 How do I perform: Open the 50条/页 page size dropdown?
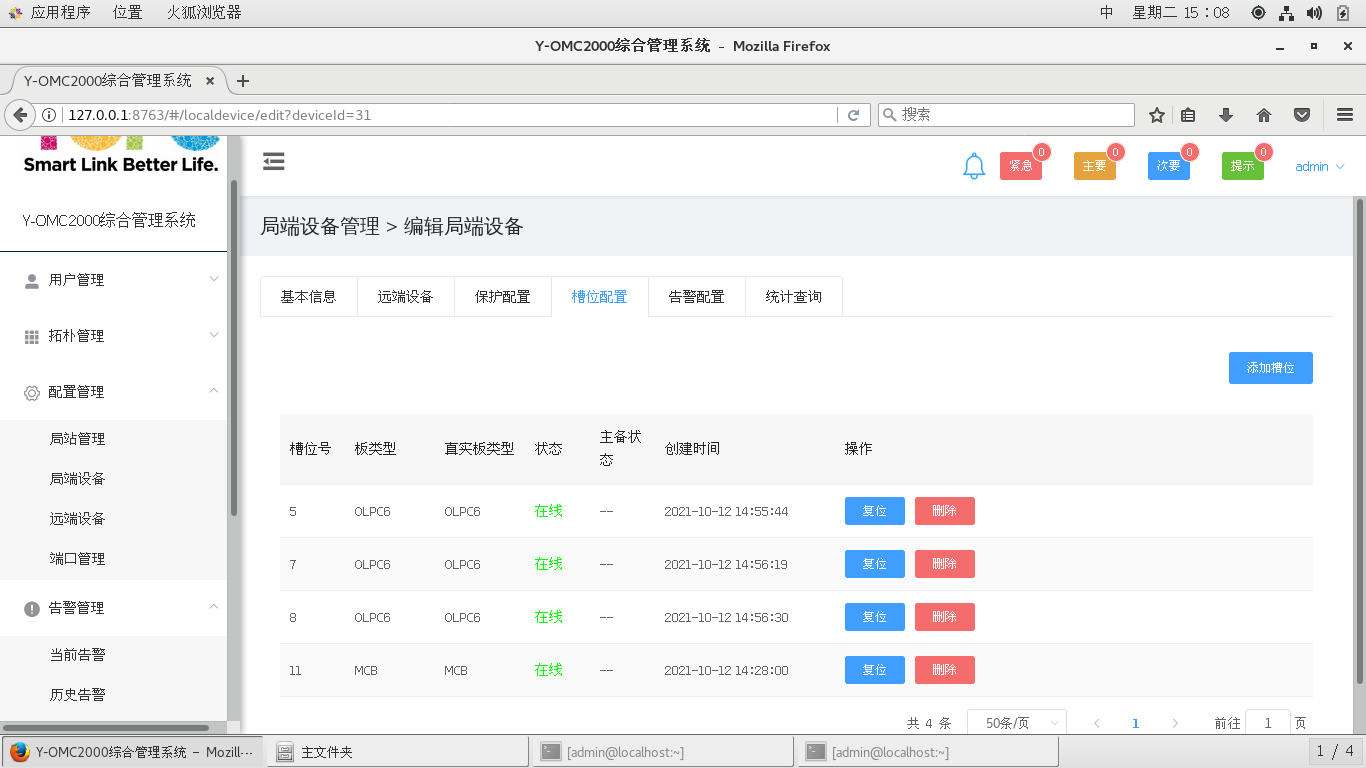click(1017, 723)
